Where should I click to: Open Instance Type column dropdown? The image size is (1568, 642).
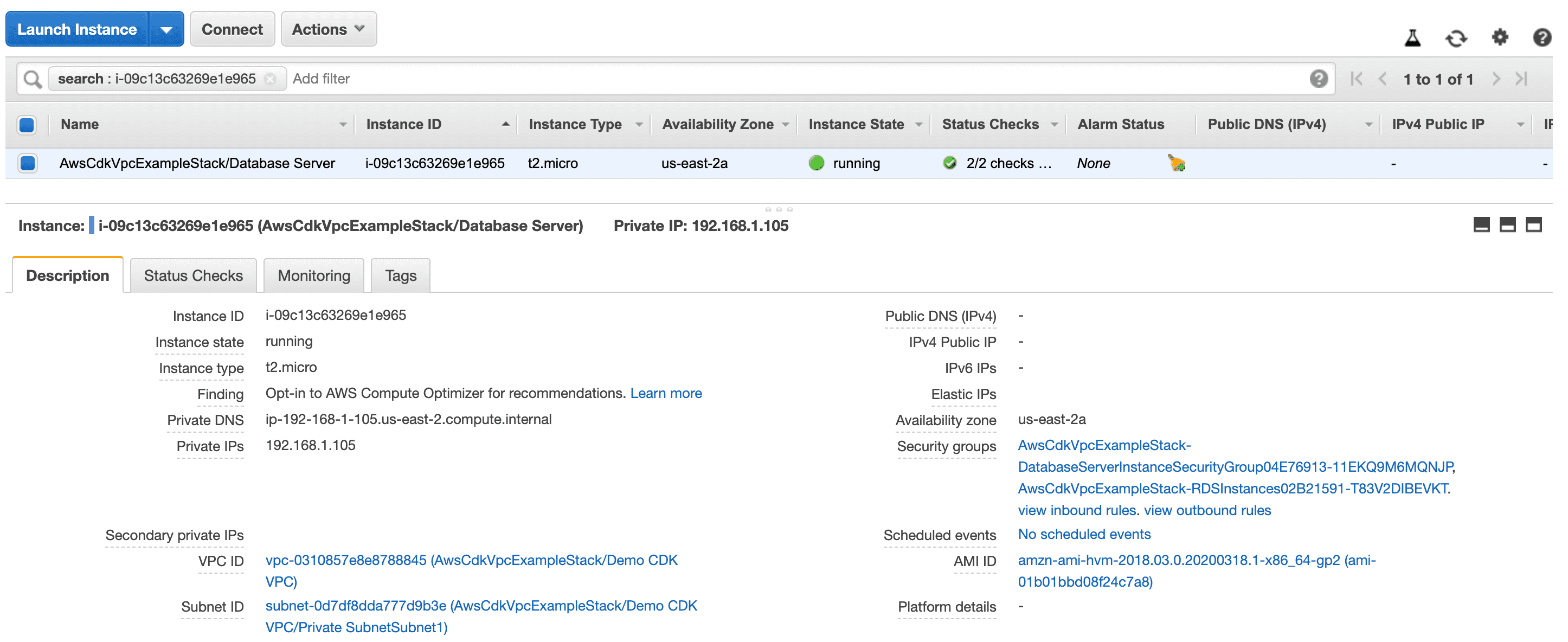tap(639, 125)
